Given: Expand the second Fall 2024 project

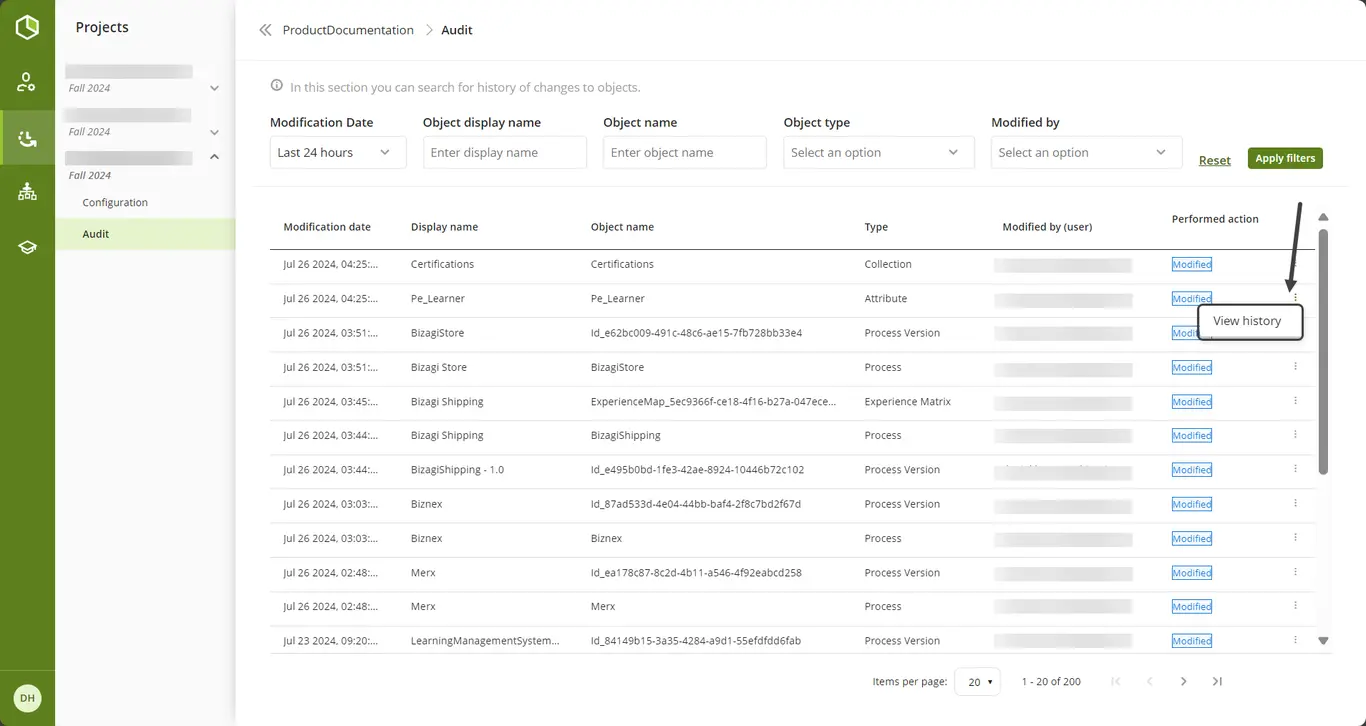Looking at the screenshot, I should pyautogui.click(x=214, y=132).
